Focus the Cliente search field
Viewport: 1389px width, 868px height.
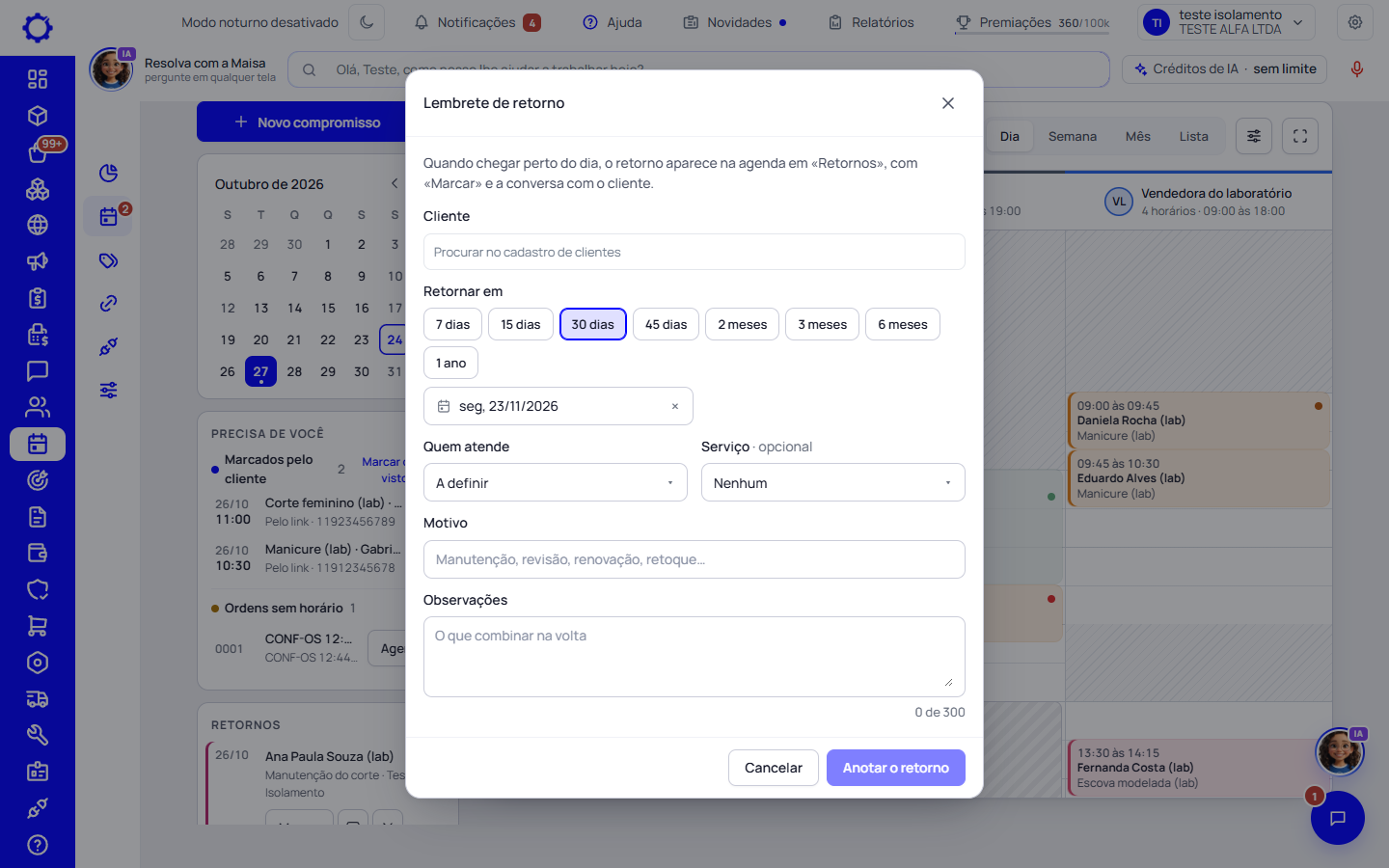(x=694, y=252)
